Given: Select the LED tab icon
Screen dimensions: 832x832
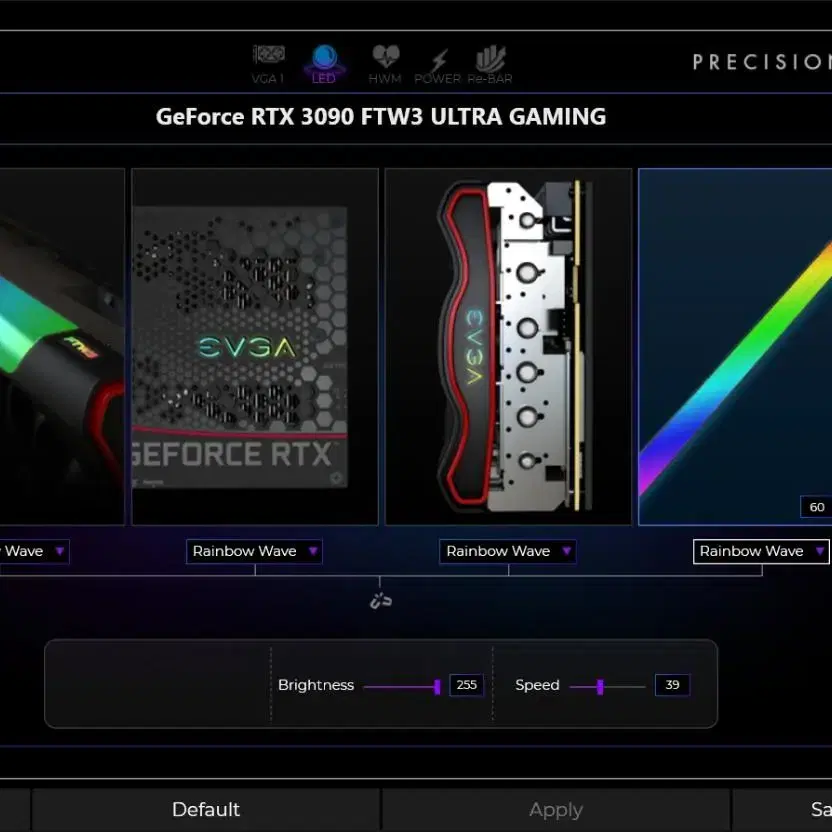Looking at the screenshot, I should pyautogui.click(x=324, y=64).
